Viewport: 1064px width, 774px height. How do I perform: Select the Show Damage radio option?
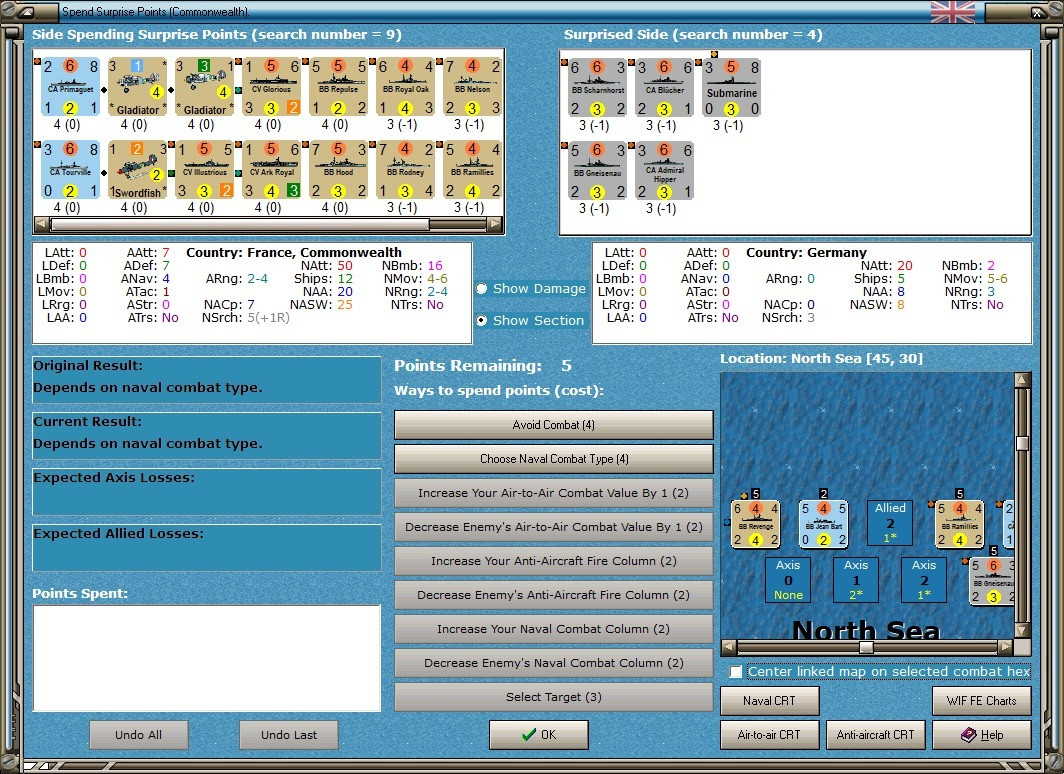coord(482,289)
